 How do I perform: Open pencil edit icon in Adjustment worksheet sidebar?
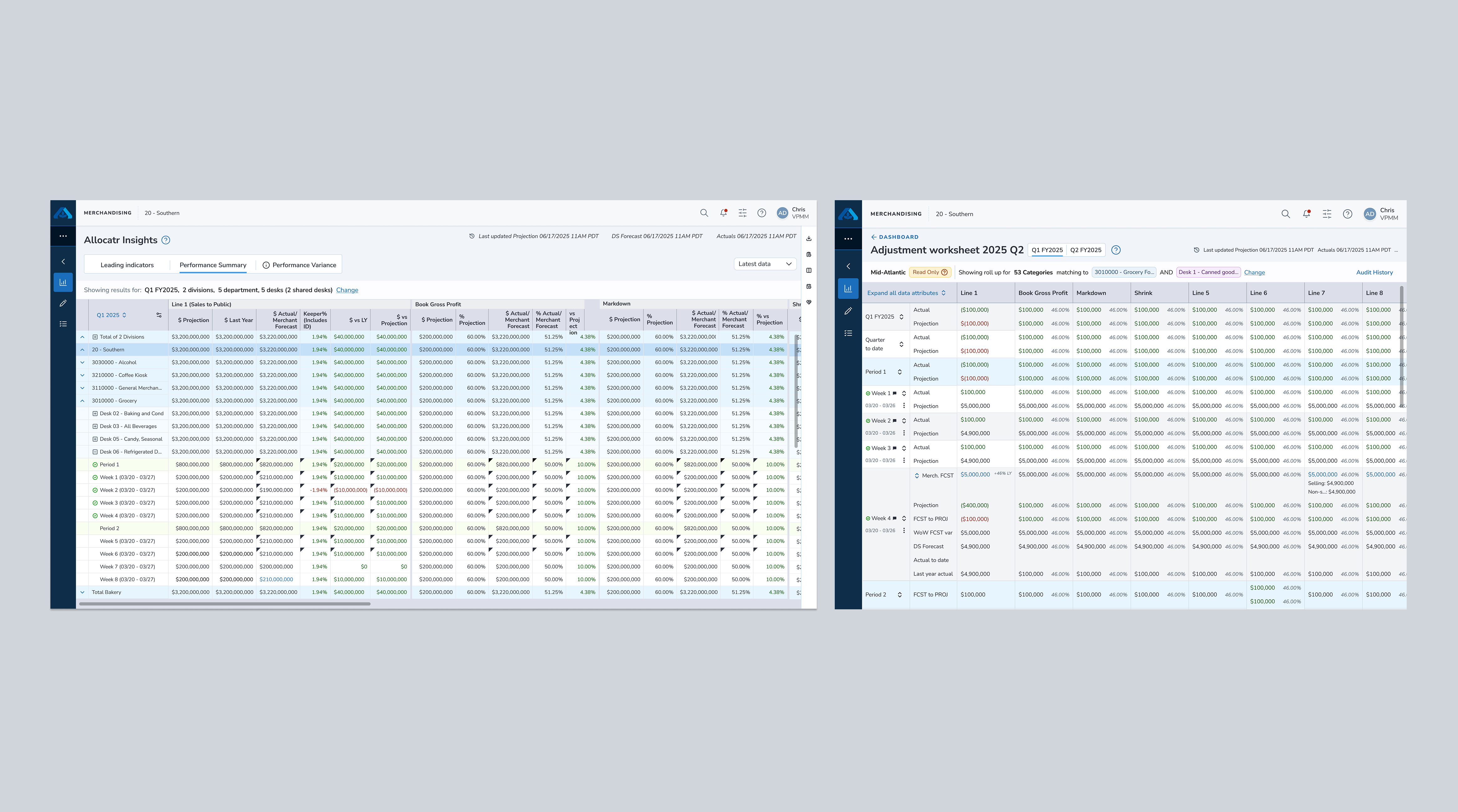[848, 311]
